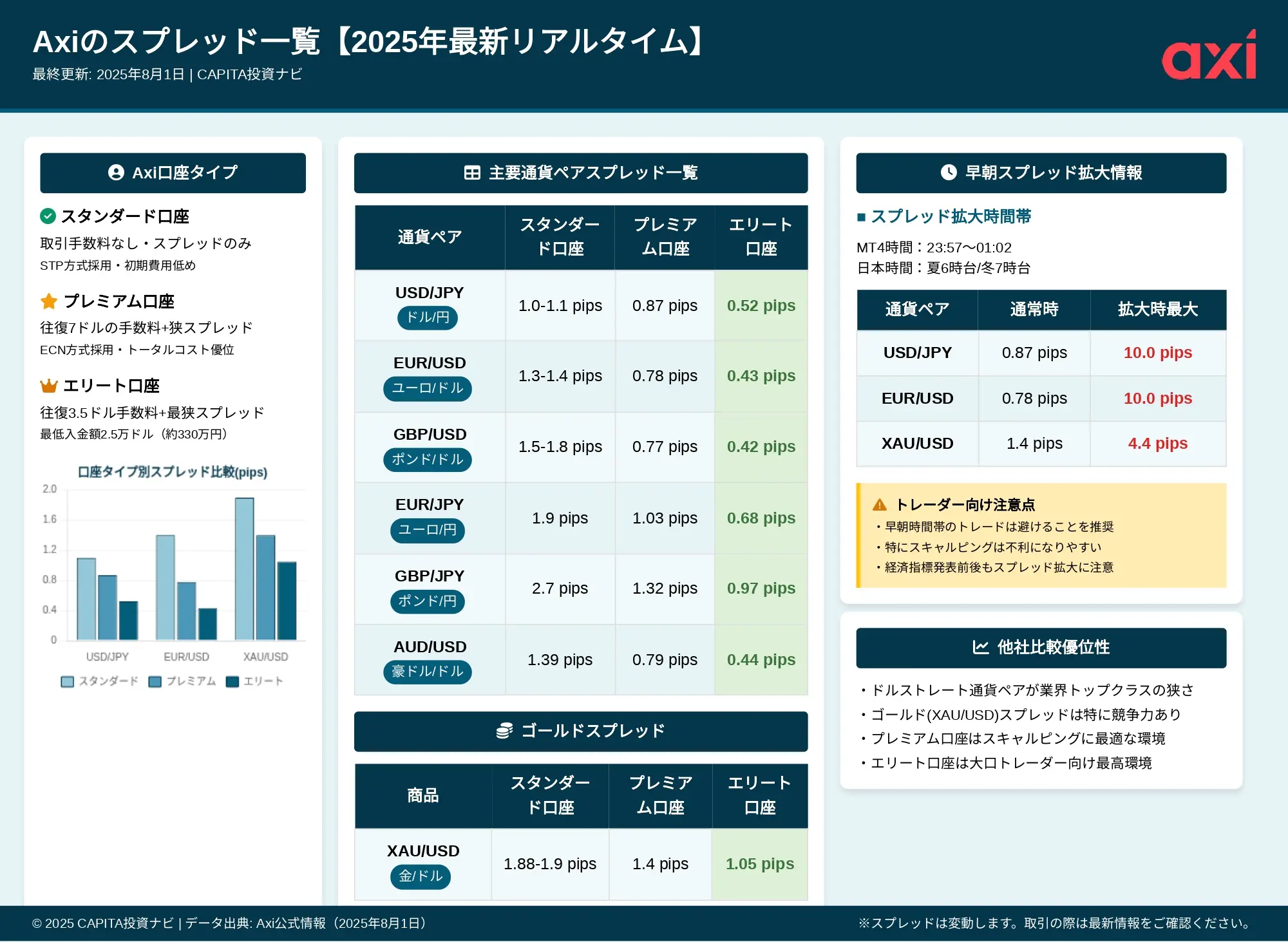
Task: Click the crown icon next to エリート口座
Action: [x=49, y=386]
